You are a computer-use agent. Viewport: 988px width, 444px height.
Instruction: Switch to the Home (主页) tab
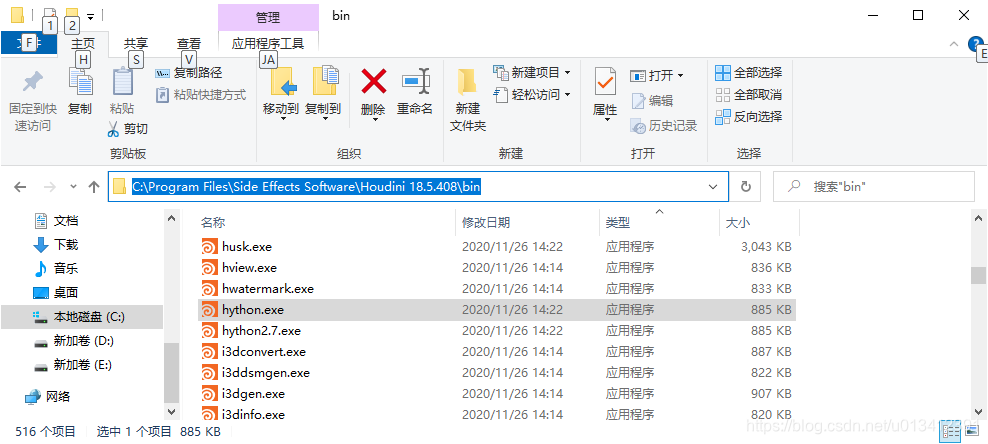click(x=83, y=43)
